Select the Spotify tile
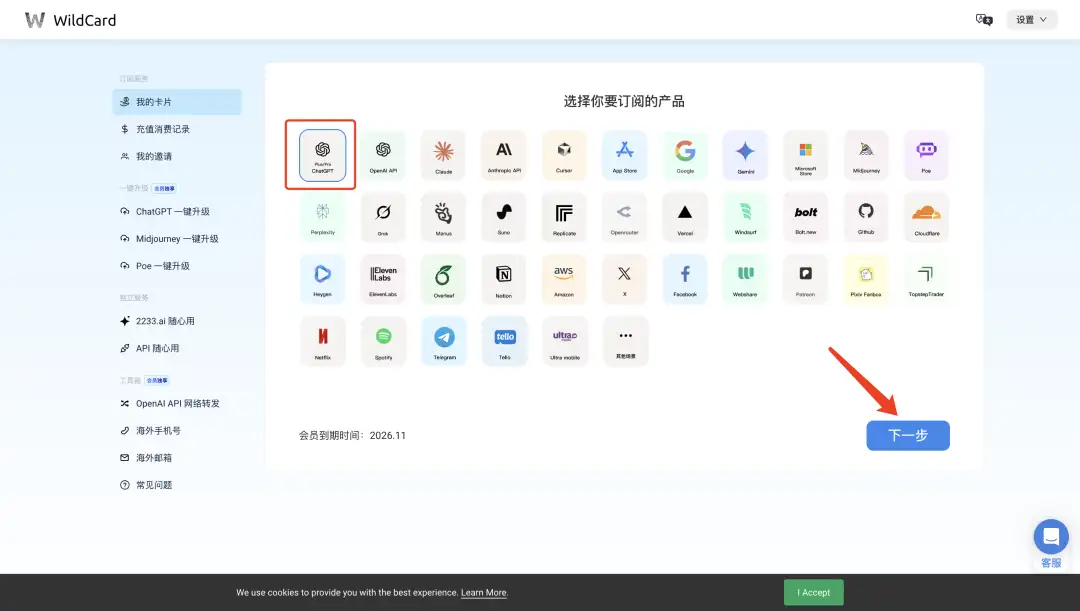Image resolution: width=1080 pixels, height=611 pixels. (x=383, y=342)
